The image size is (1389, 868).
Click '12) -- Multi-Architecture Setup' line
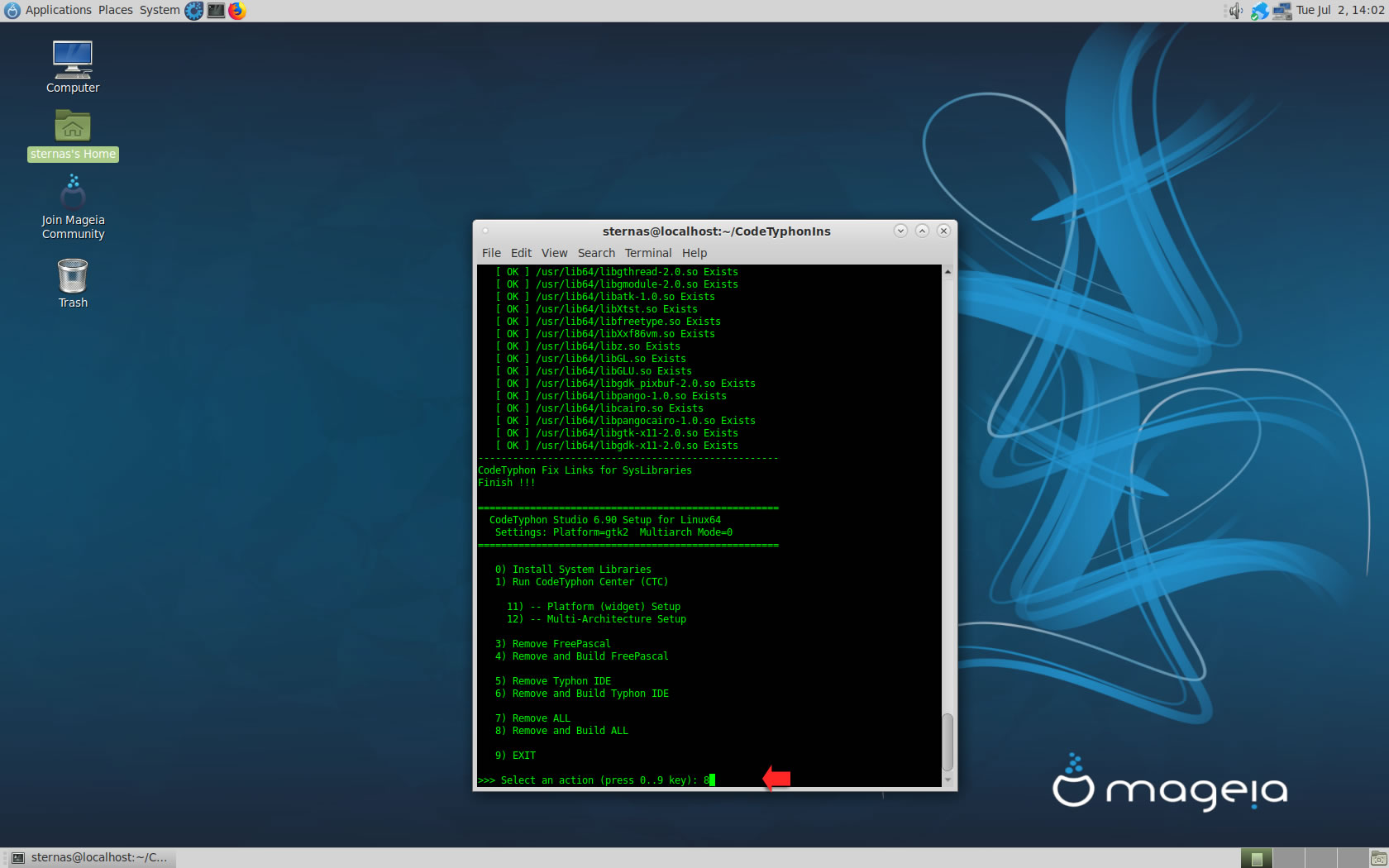point(596,619)
